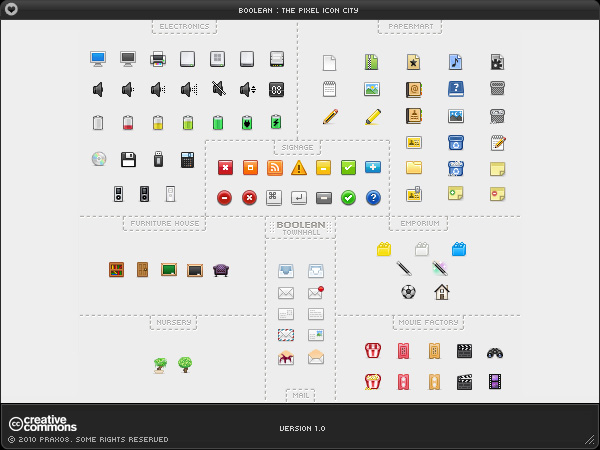
Task: Click the blue question mark circle
Action: pyautogui.click(x=373, y=198)
